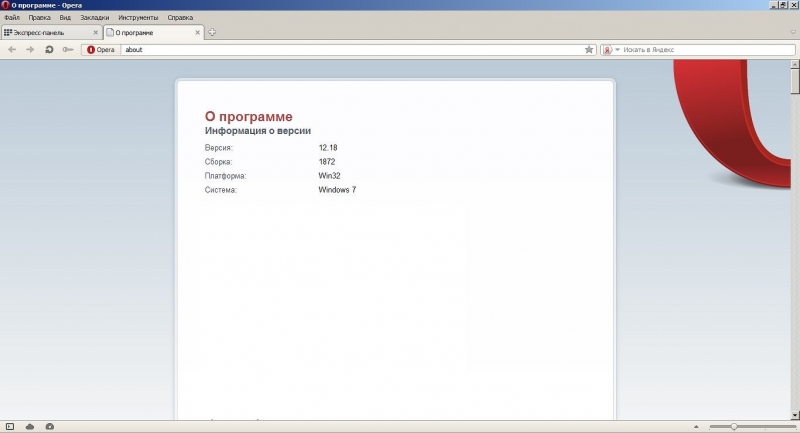This screenshot has width=800, height=433.
Task: Click the Forward navigation arrow
Action: click(30, 49)
